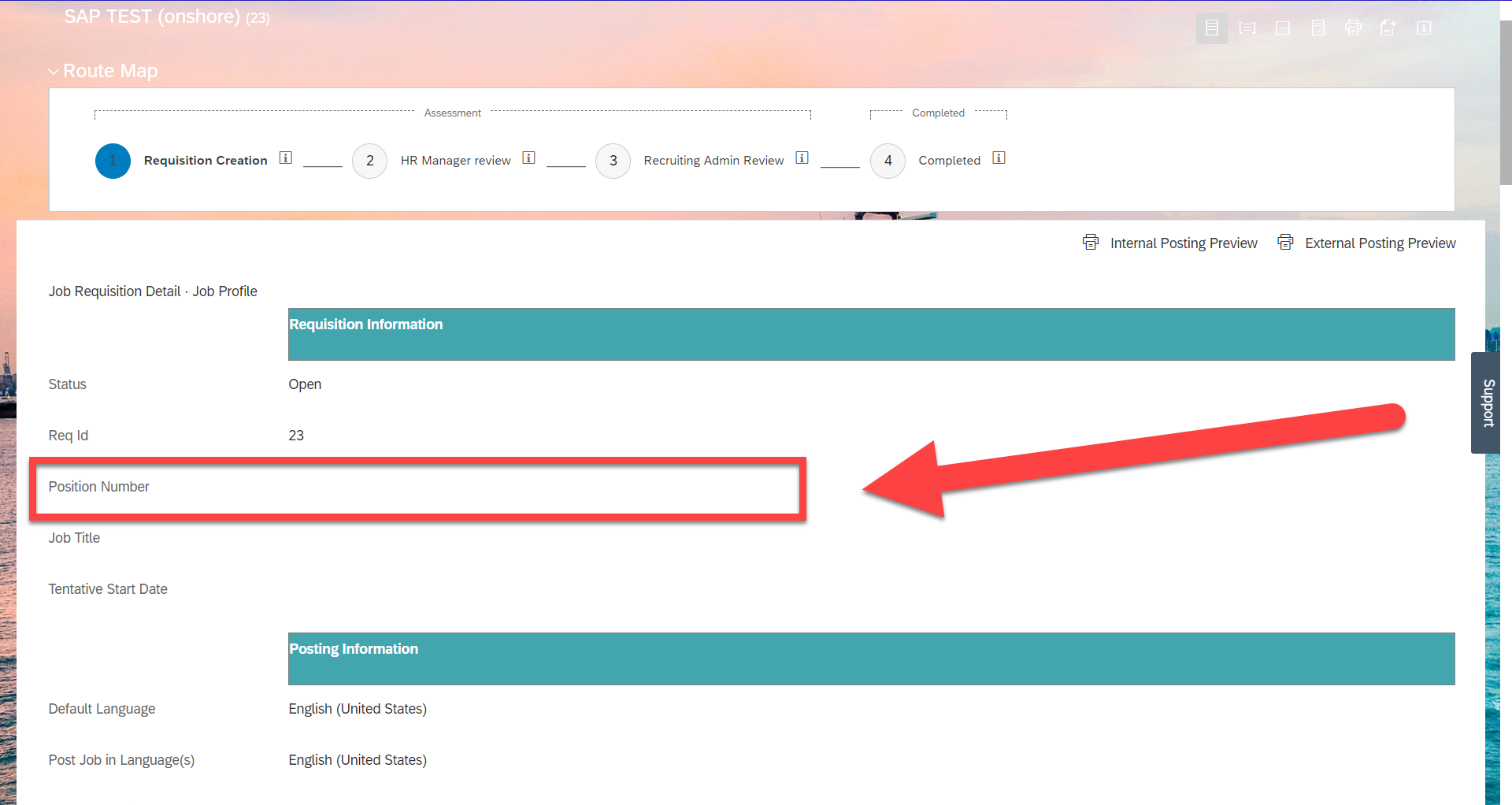Click the document checkmark icon in toolbar
This screenshot has width=1512, height=805.
tap(1317, 28)
